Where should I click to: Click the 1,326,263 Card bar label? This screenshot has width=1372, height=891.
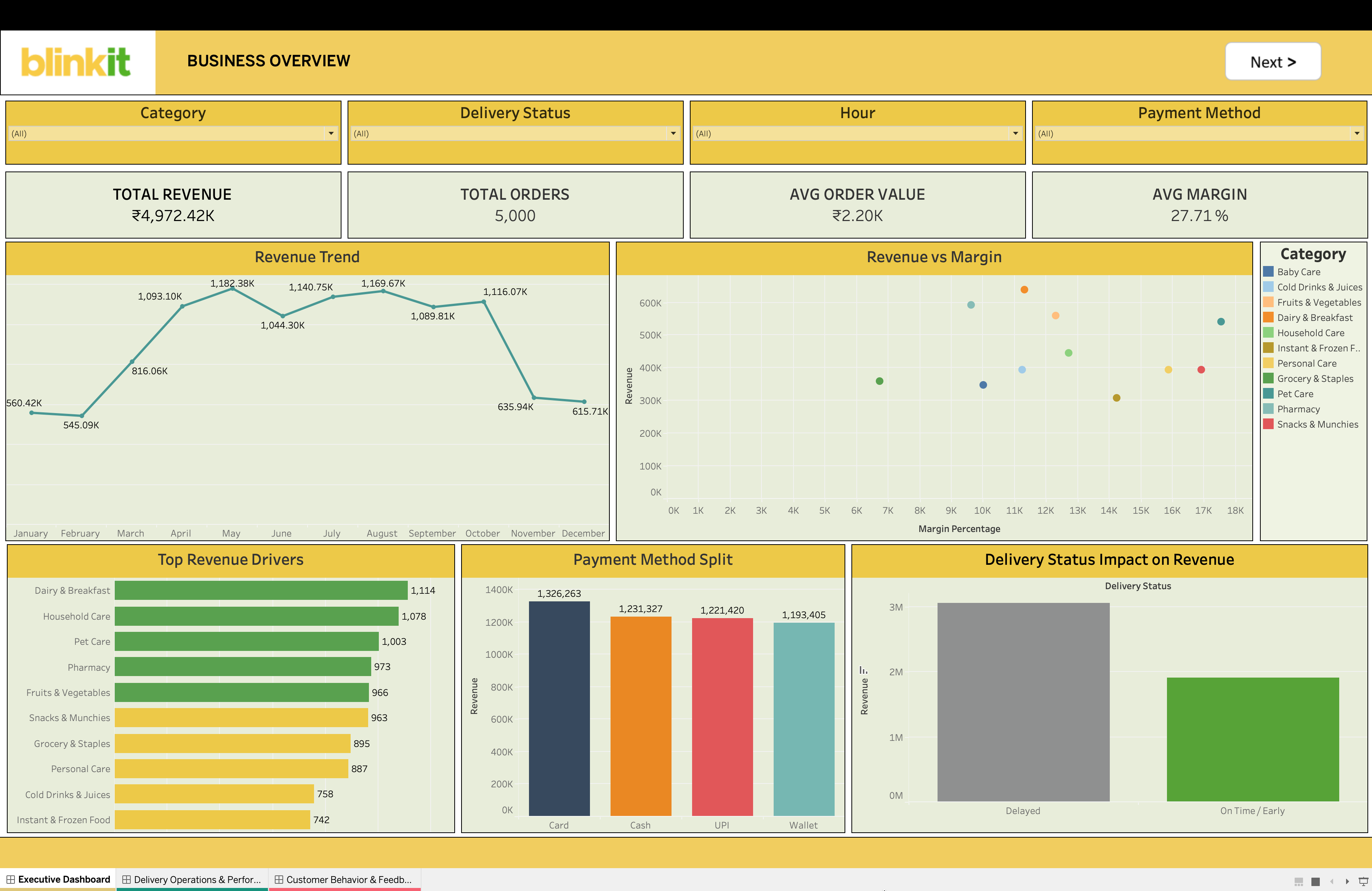coord(559,593)
